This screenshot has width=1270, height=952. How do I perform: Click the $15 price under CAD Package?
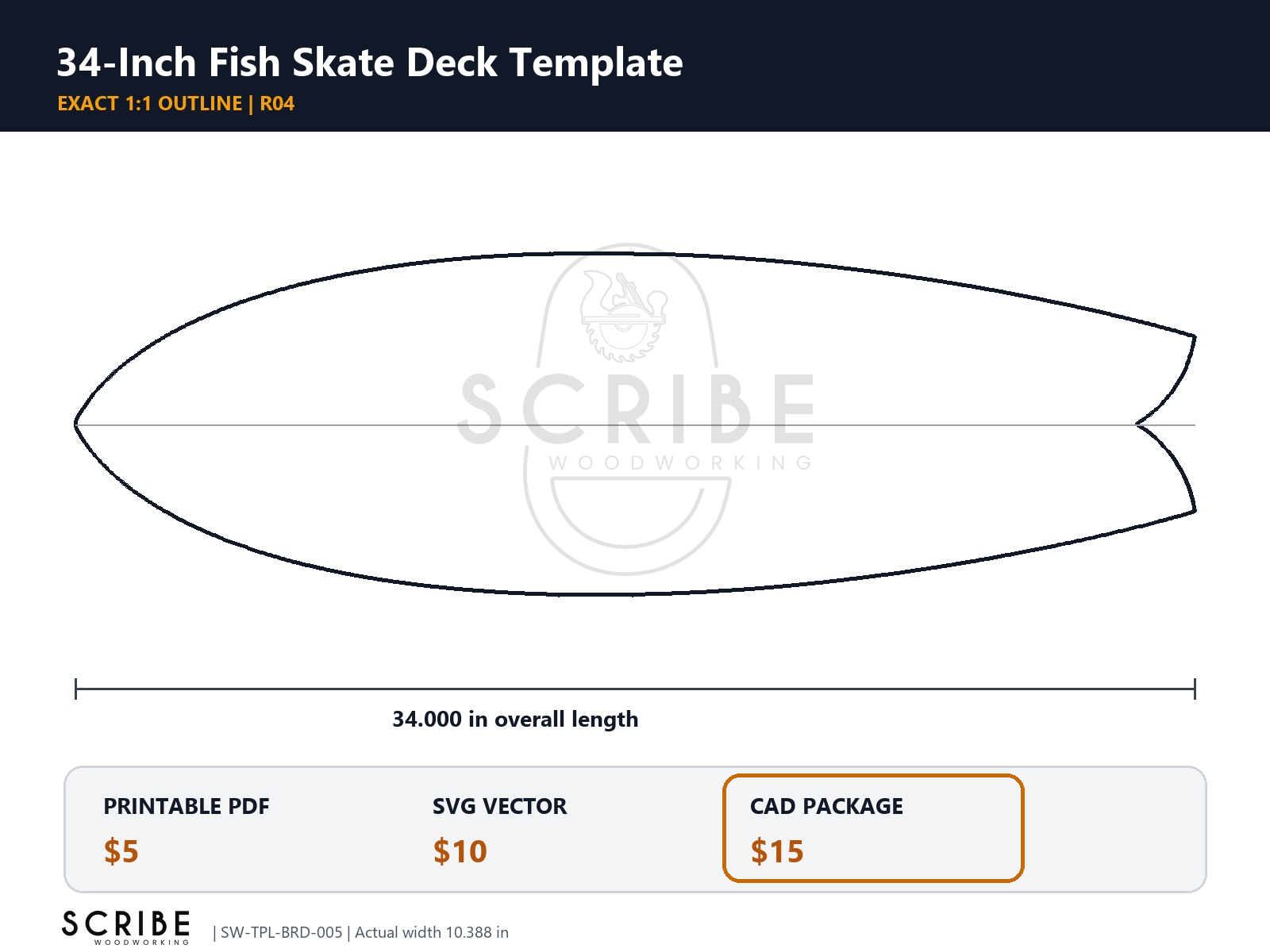tap(777, 851)
